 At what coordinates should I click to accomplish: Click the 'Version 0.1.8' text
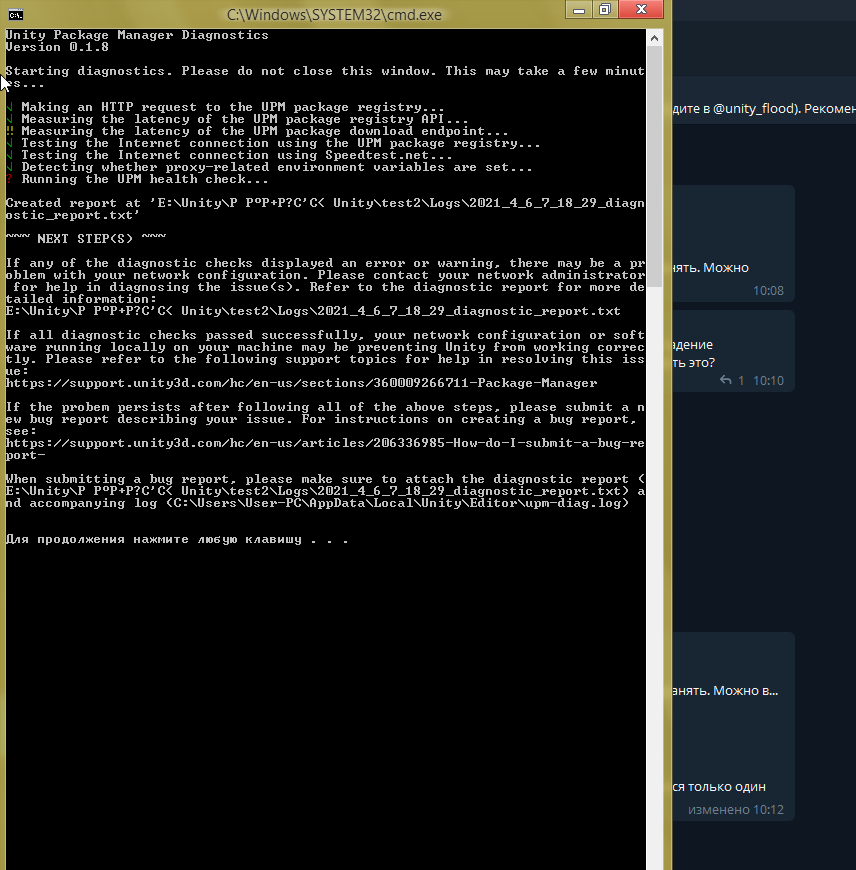pyautogui.click(x=57, y=47)
